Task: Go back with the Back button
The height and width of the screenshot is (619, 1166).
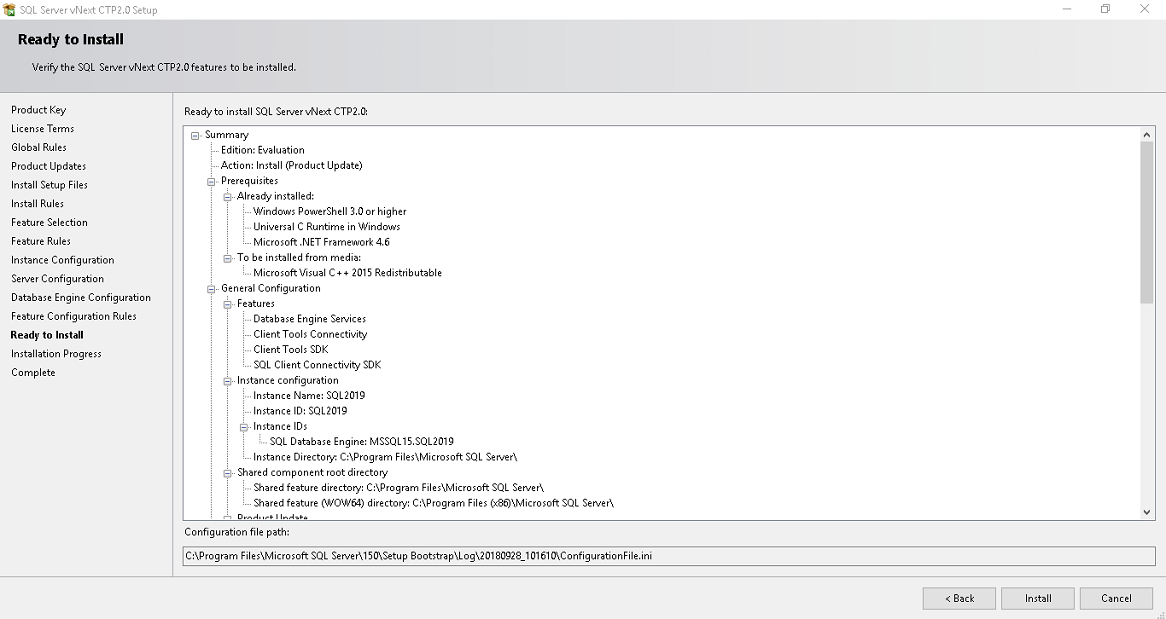Action: pyautogui.click(x=959, y=598)
